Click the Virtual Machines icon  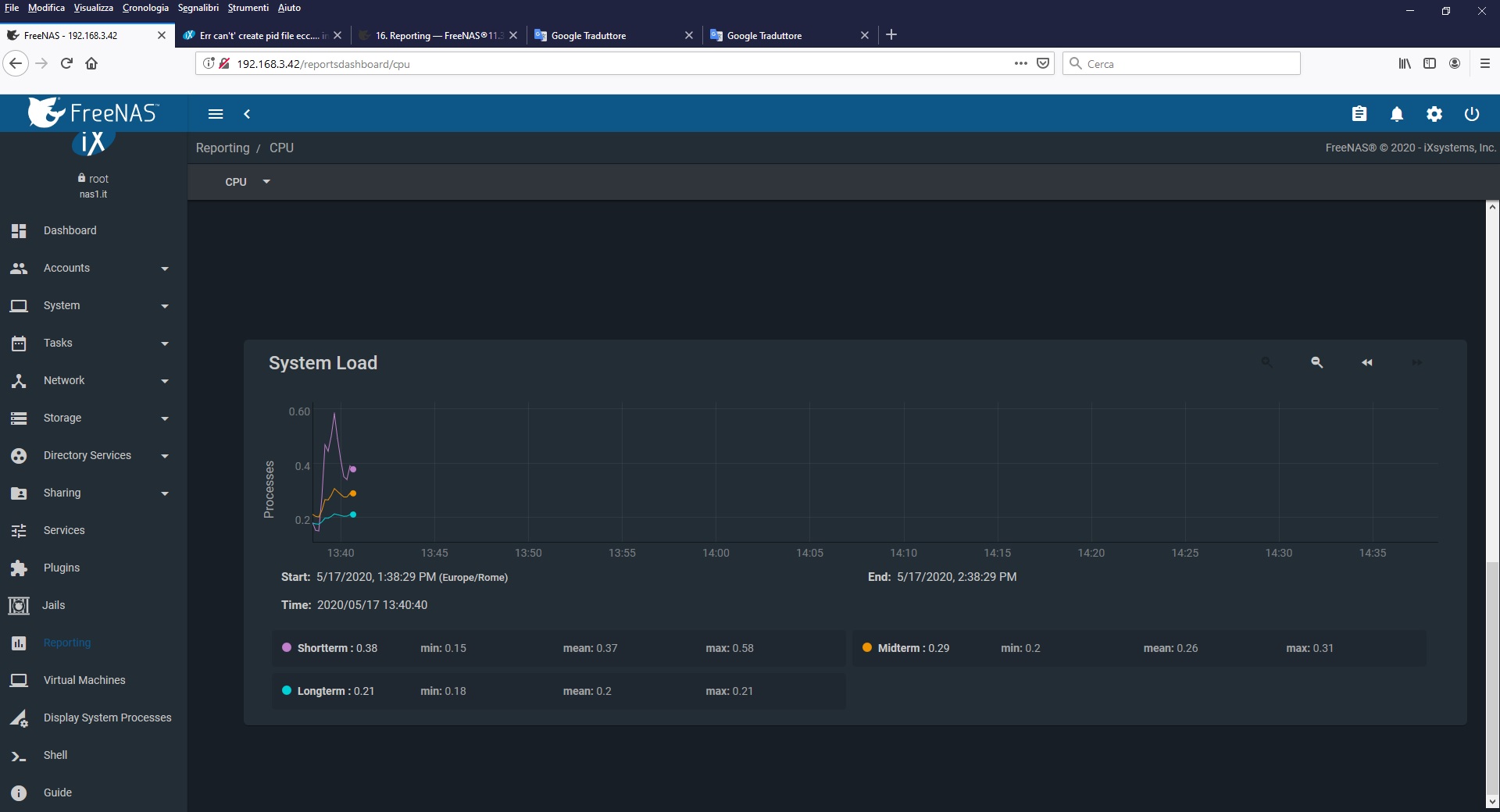19,680
